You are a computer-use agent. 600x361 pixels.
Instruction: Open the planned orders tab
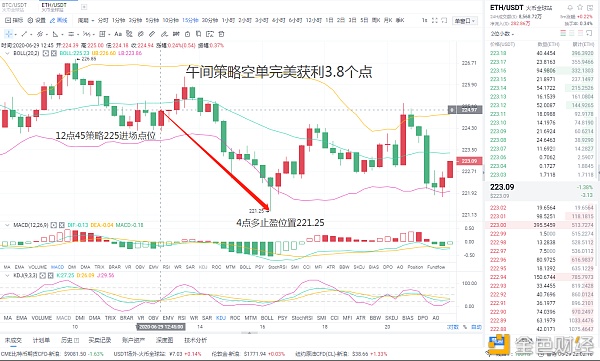(x=41, y=340)
